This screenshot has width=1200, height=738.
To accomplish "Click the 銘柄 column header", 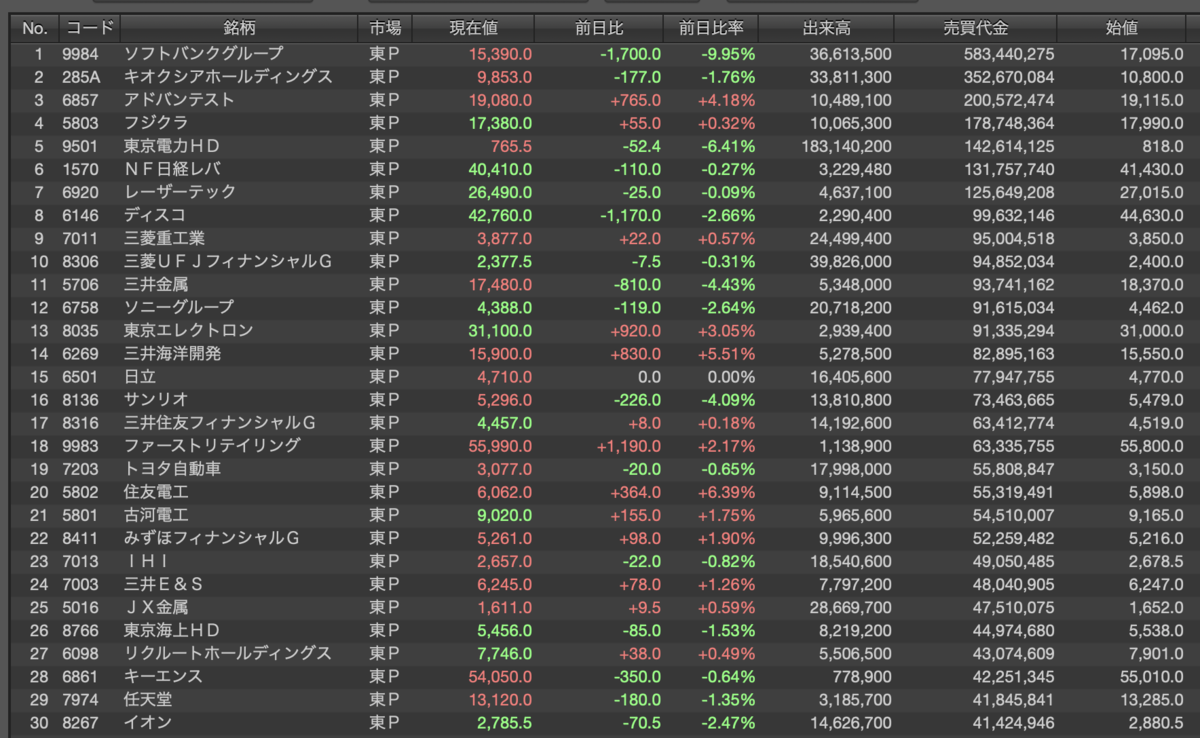I will tap(238, 29).
